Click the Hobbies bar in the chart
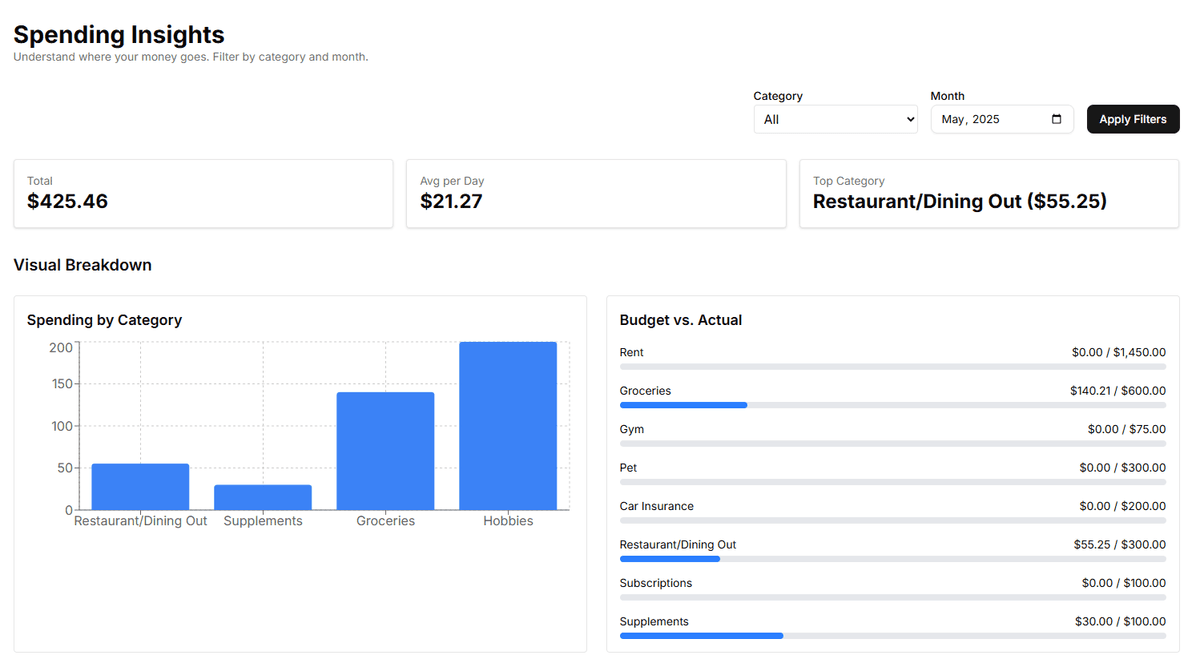1200x670 pixels. click(x=508, y=425)
